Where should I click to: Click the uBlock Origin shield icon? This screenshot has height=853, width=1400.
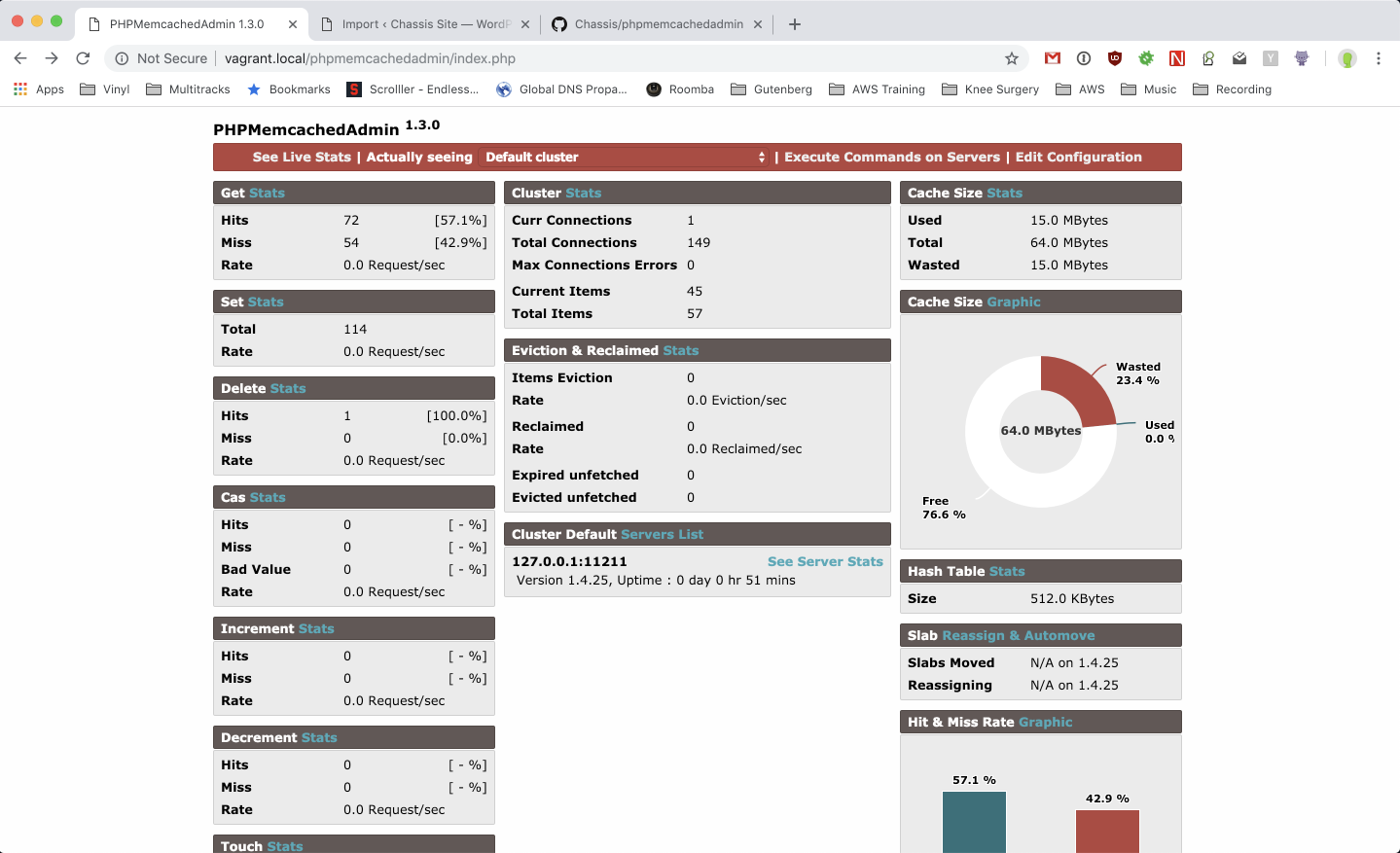click(1115, 58)
